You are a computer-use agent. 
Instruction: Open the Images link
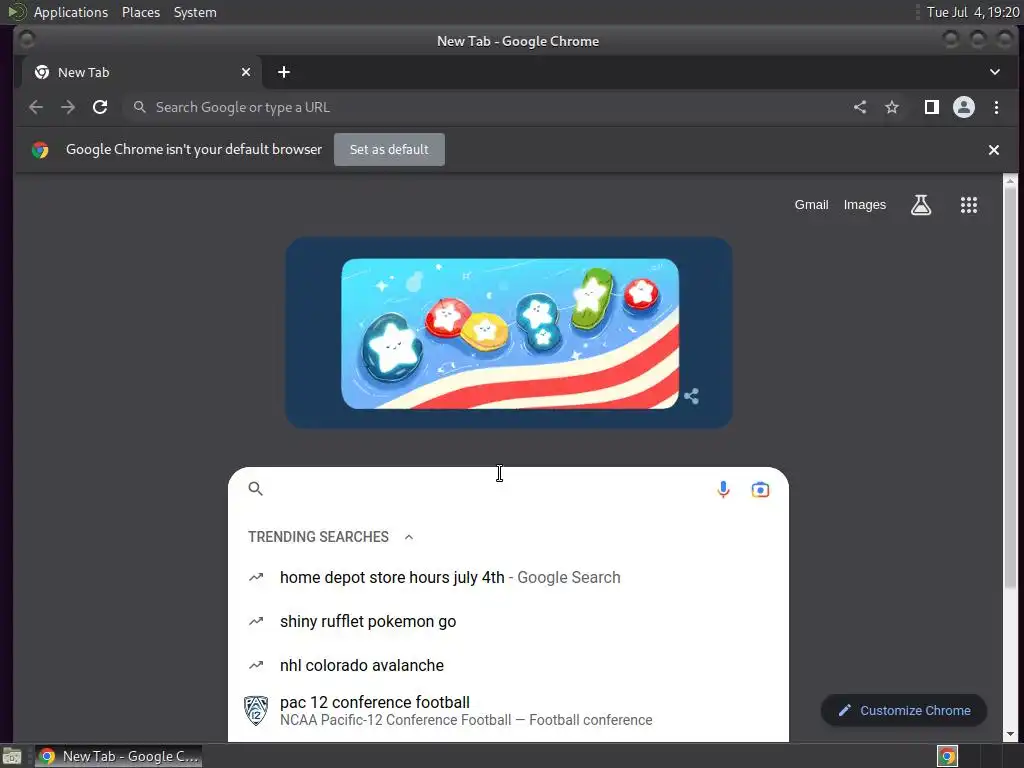(x=865, y=204)
